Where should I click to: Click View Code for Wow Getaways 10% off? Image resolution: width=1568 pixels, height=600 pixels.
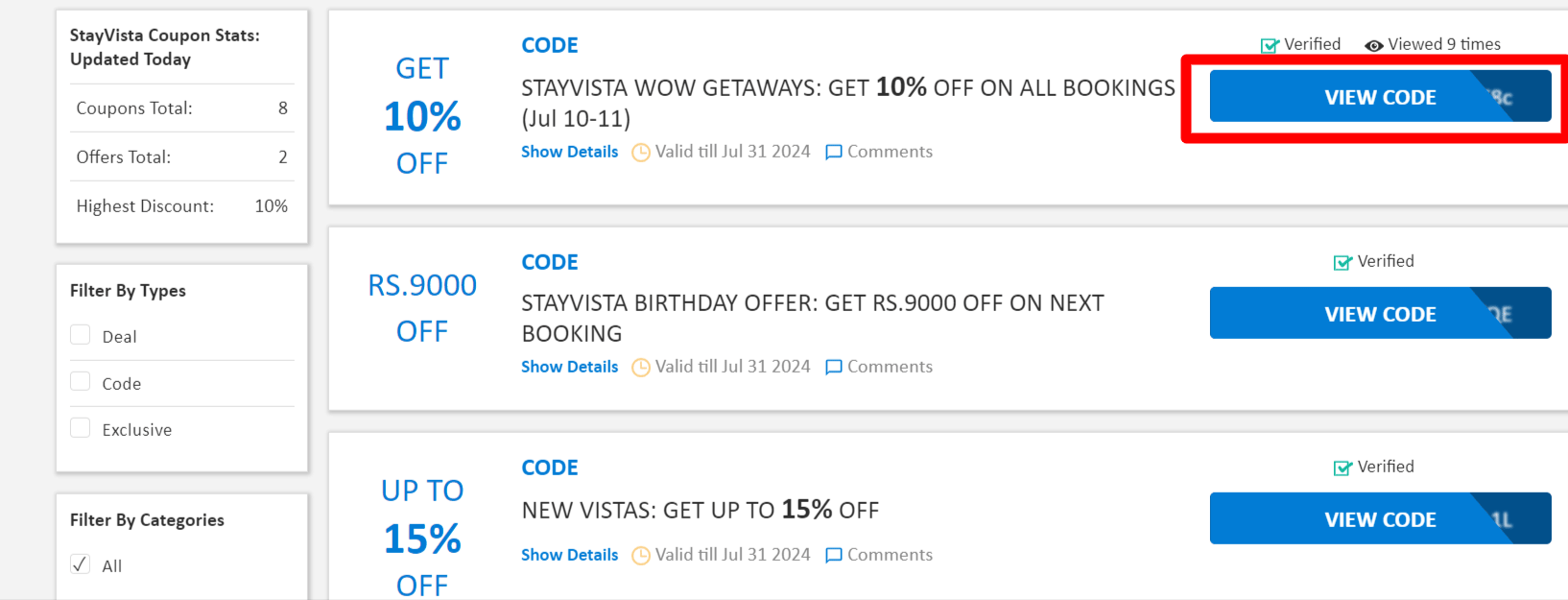click(x=1379, y=97)
